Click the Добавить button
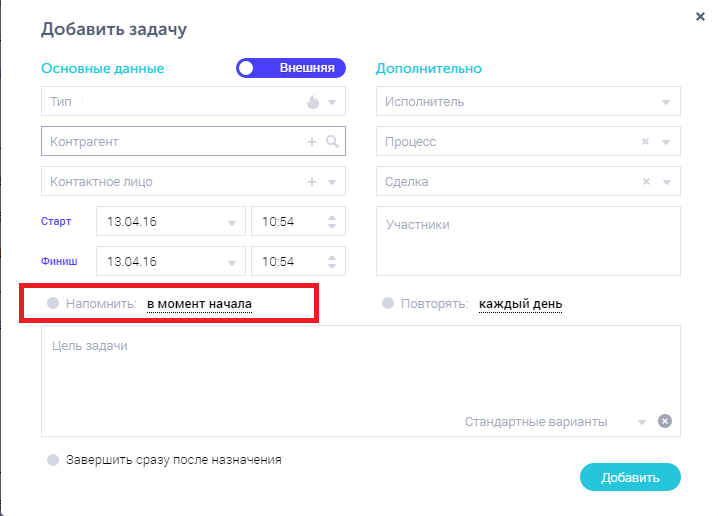This screenshot has height=516, width=718. click(630, 478)
